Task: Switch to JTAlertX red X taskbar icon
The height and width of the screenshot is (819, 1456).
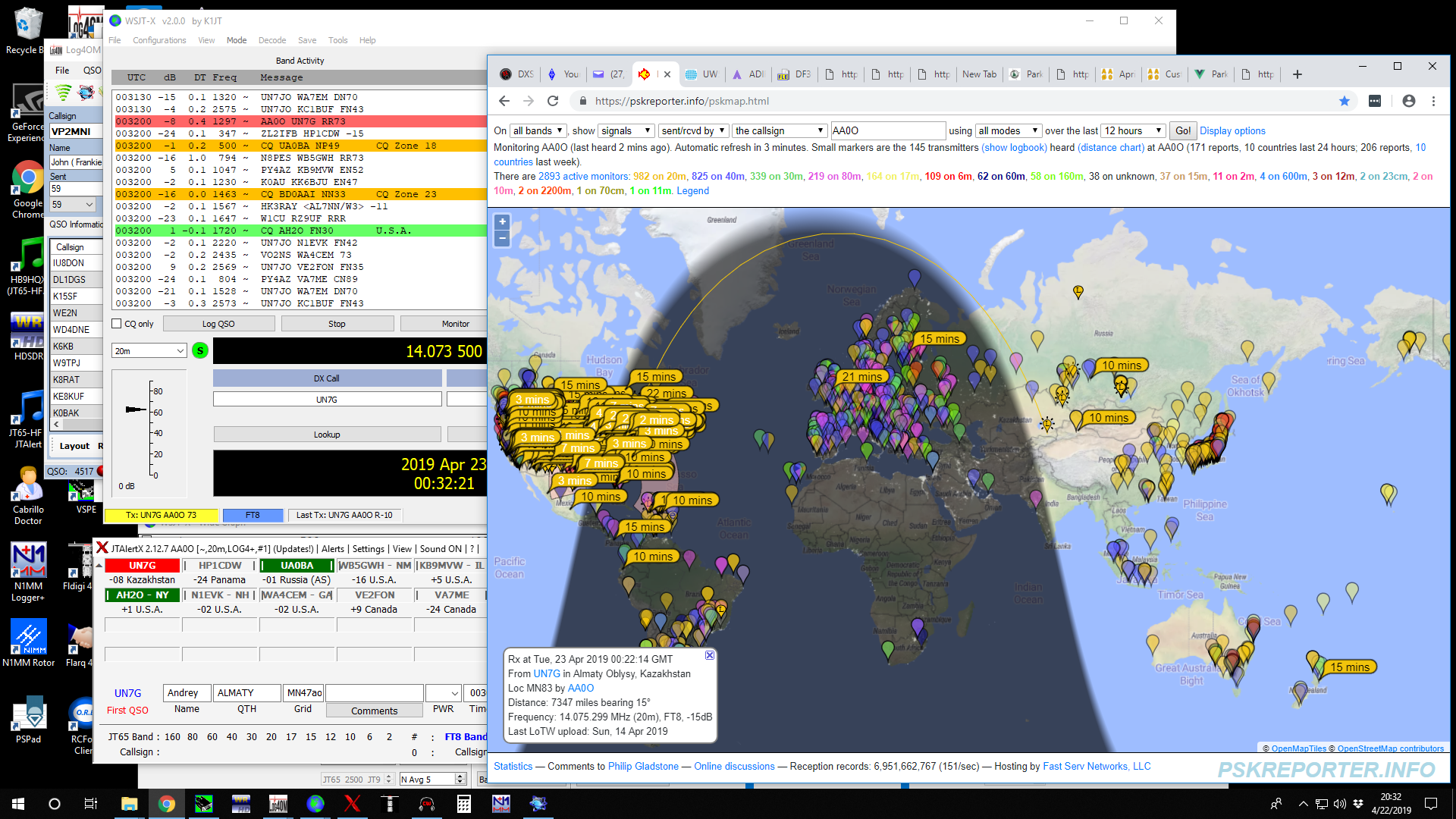Action: [353, 804]
